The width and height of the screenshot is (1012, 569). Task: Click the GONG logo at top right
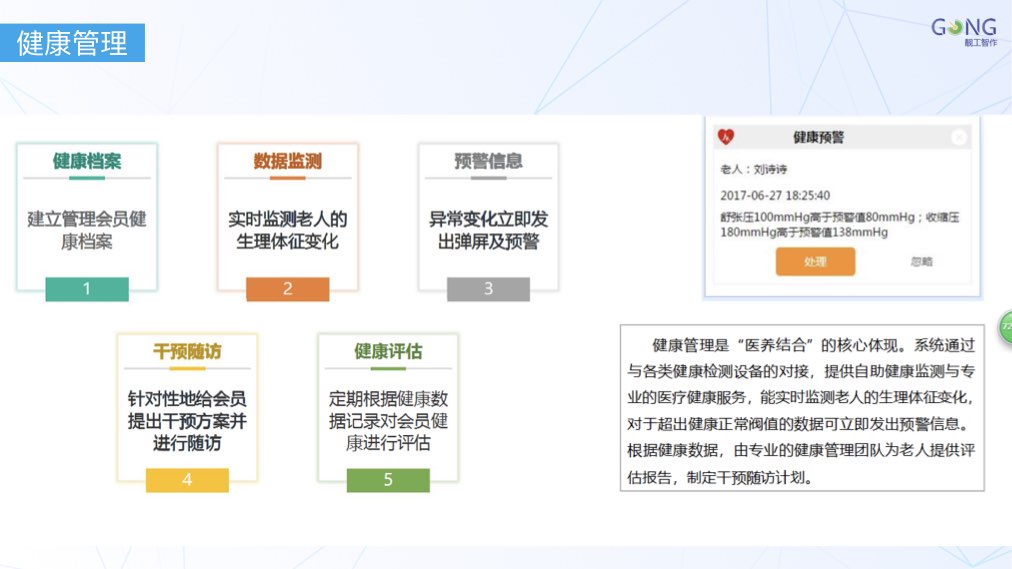tap(964, 30)
